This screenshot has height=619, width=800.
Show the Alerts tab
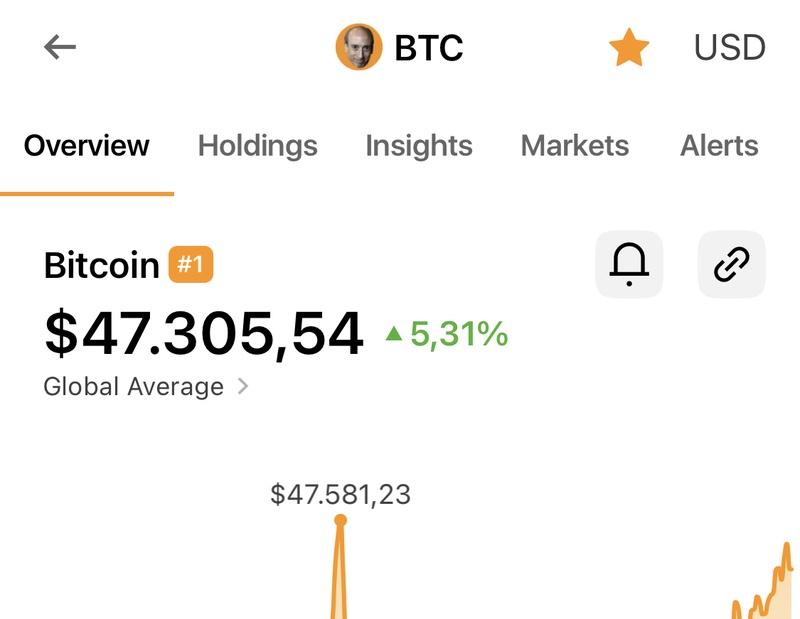tap(719, 146)
